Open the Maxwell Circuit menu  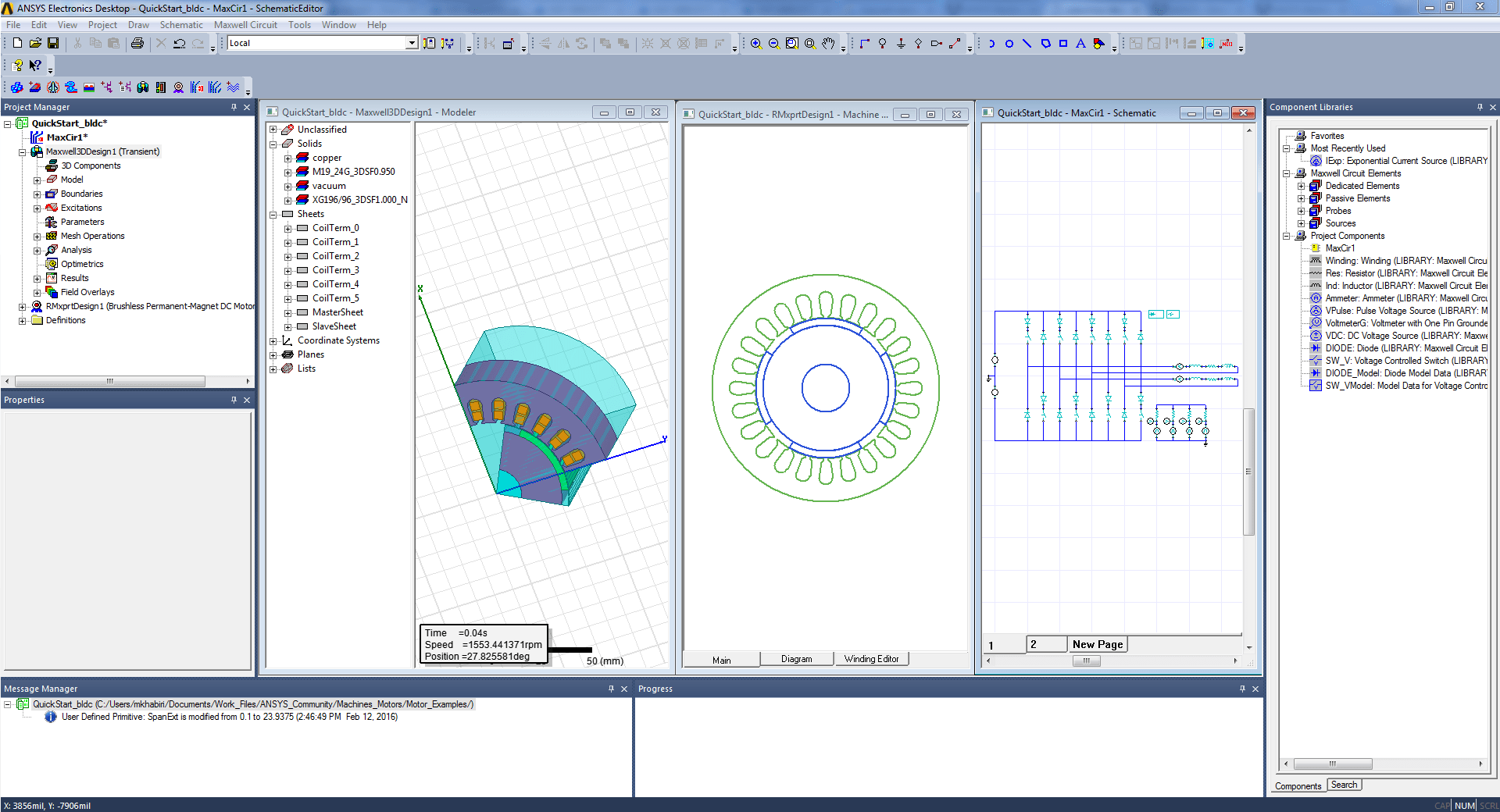[x=245, y=25]
